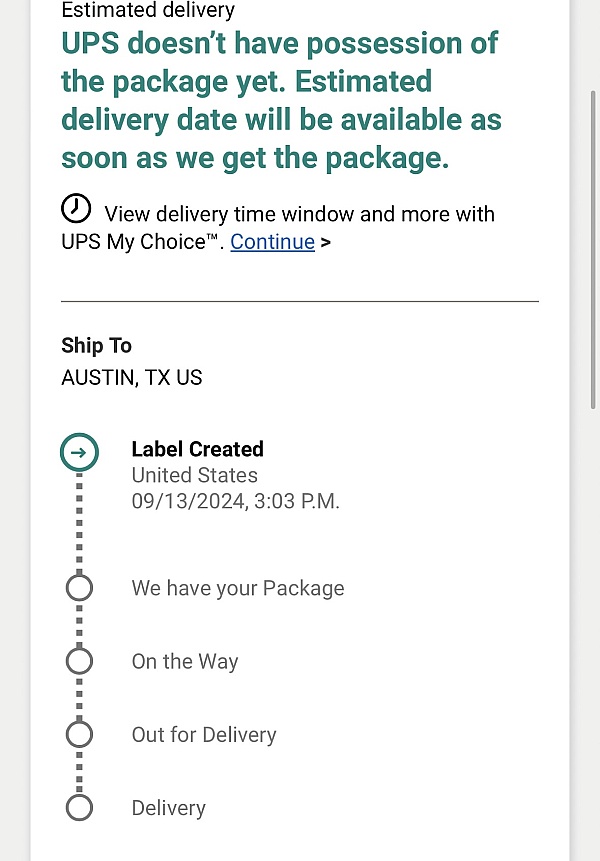The width and height of the screenshot is (600, 861).
Task: Click the On the Way step label
Action: 185,661
